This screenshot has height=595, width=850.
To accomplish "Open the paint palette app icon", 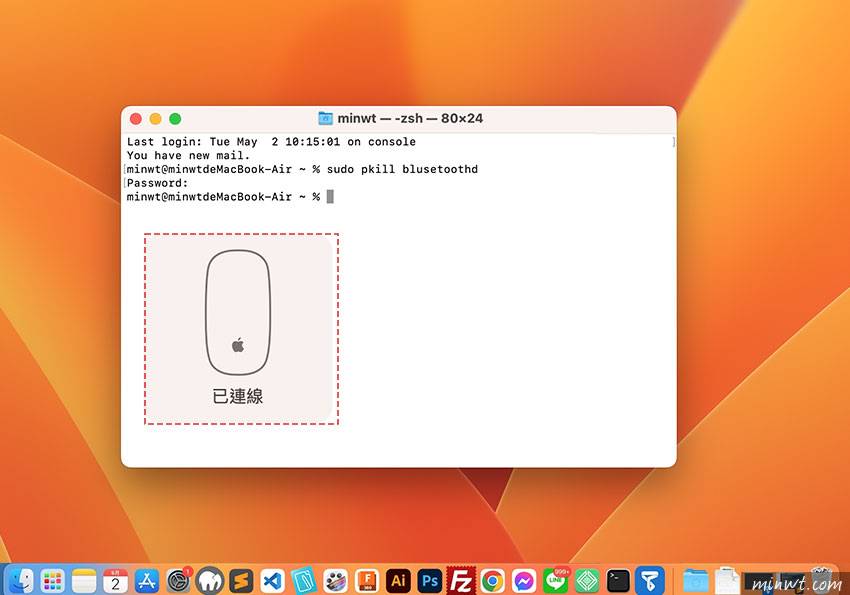I will pyautogui.click(x=336, y=581).
